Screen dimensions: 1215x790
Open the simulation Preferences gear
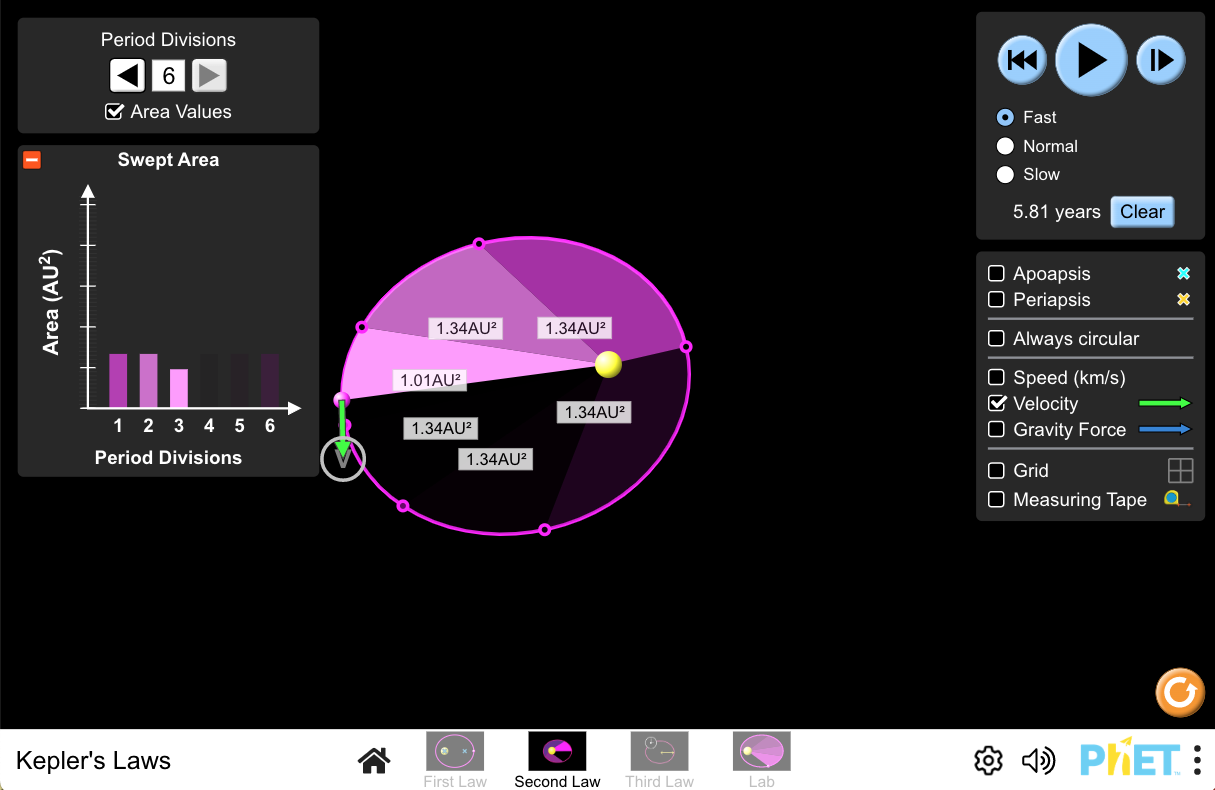(x=987, y=760)
